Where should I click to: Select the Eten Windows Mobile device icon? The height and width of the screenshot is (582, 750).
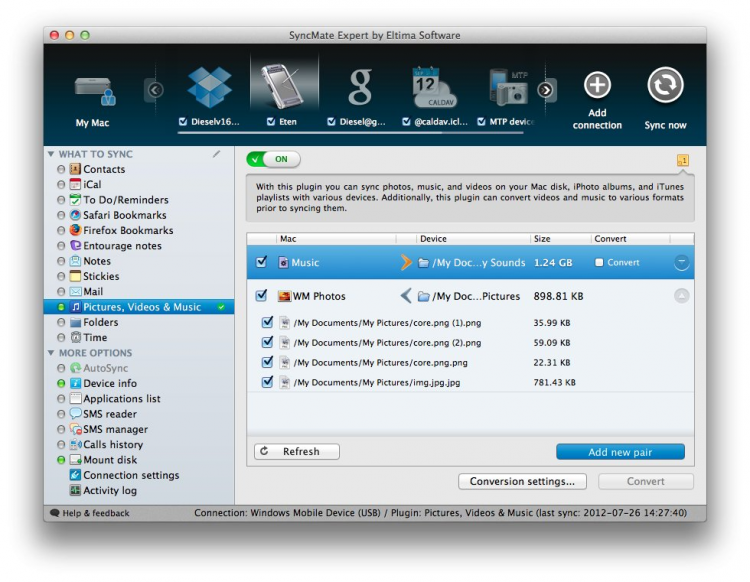(x=284, y=86)
